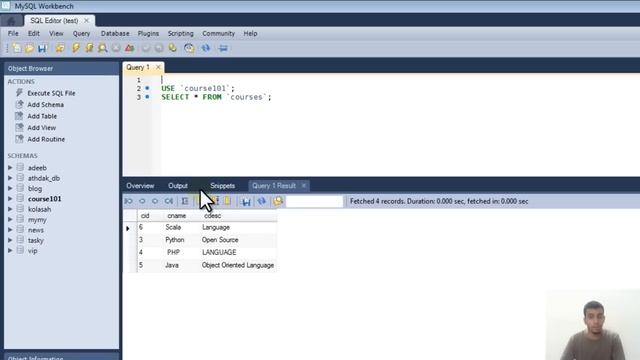The image size is (640, 360).
Task: Switch to the Snippets tab
Action: (222, 186)
